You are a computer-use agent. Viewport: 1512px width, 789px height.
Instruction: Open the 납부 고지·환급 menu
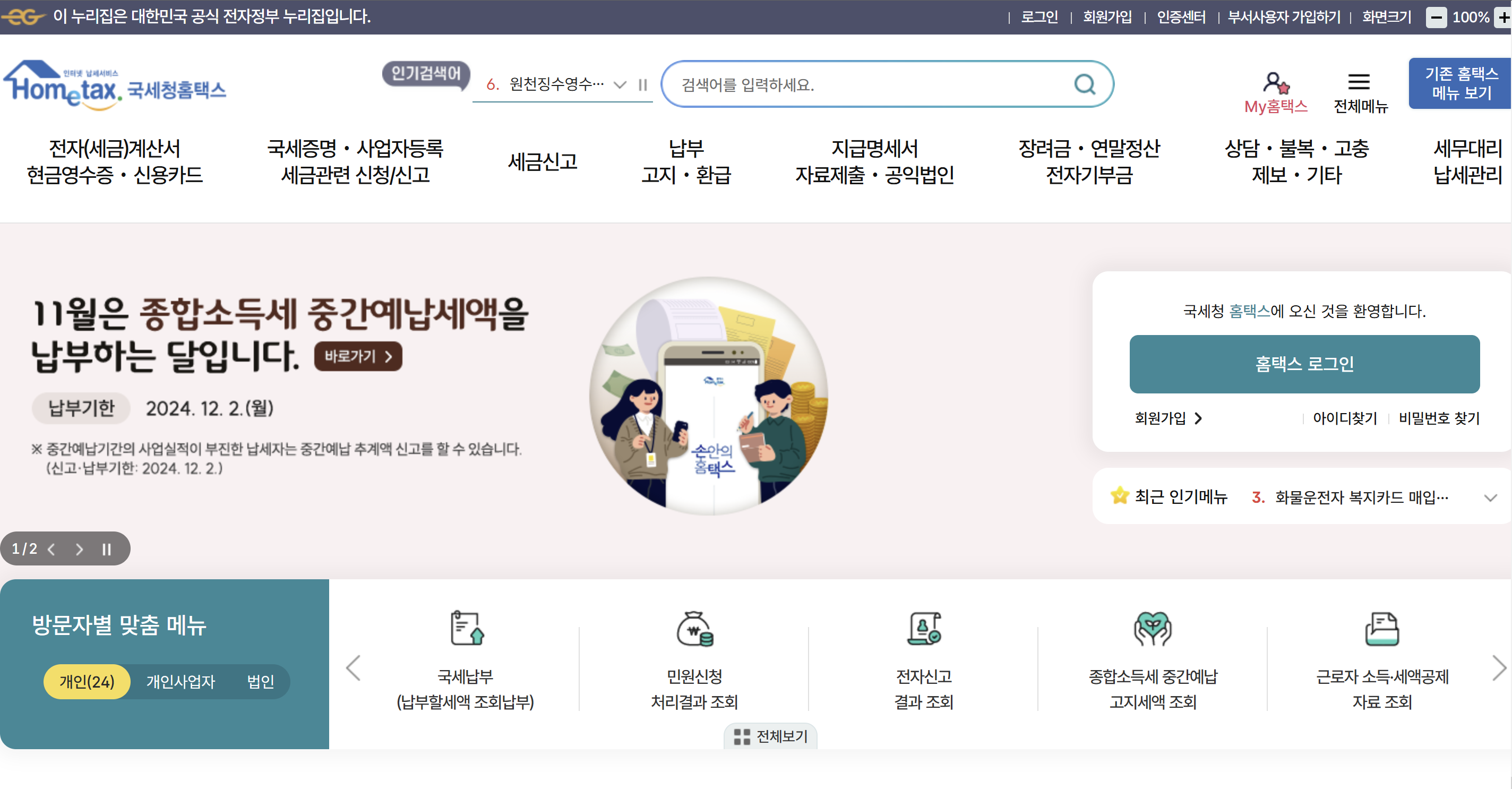[x=685, y=161]
